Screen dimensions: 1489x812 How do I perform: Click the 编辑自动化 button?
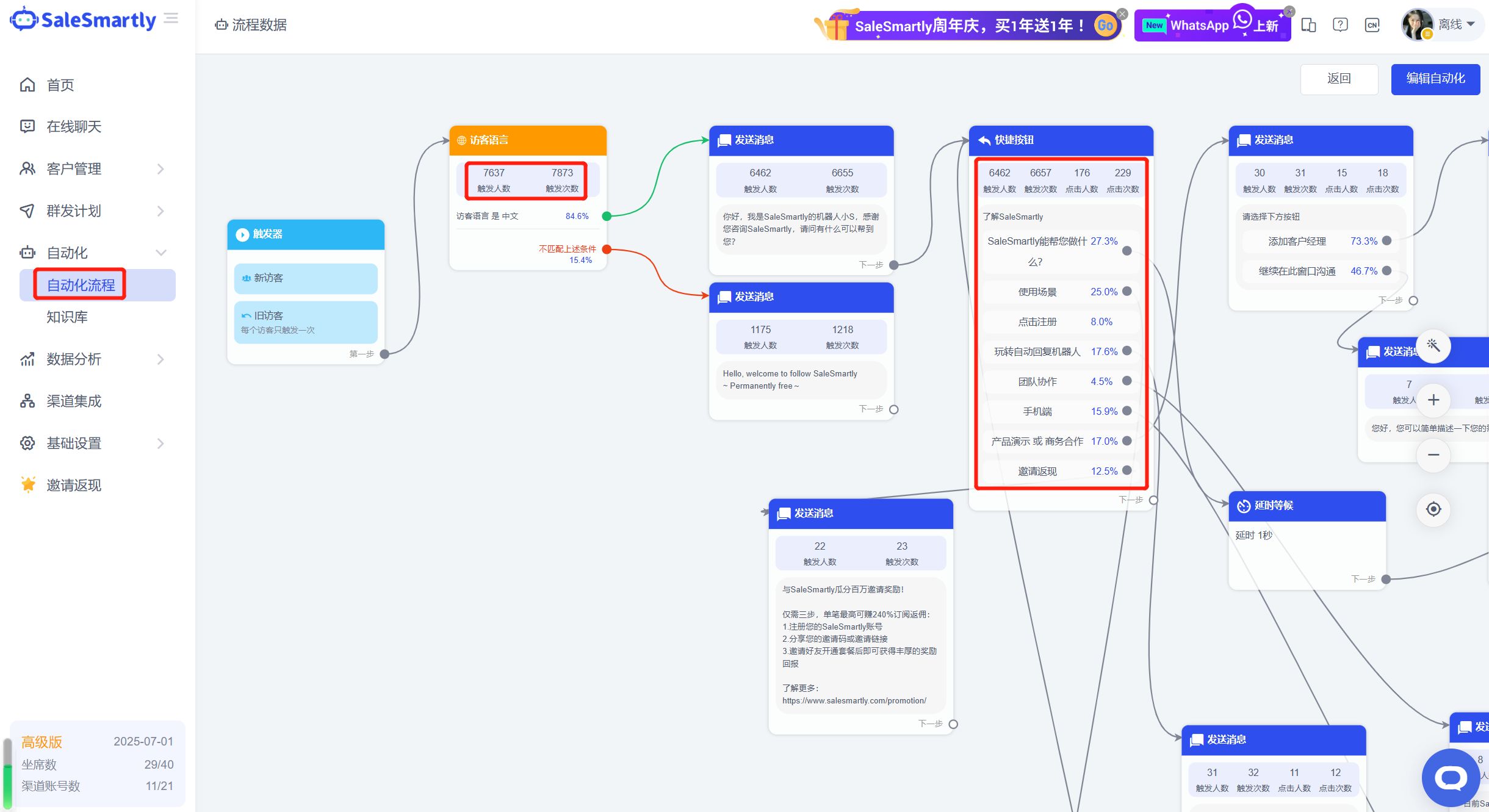[1435, 79]
